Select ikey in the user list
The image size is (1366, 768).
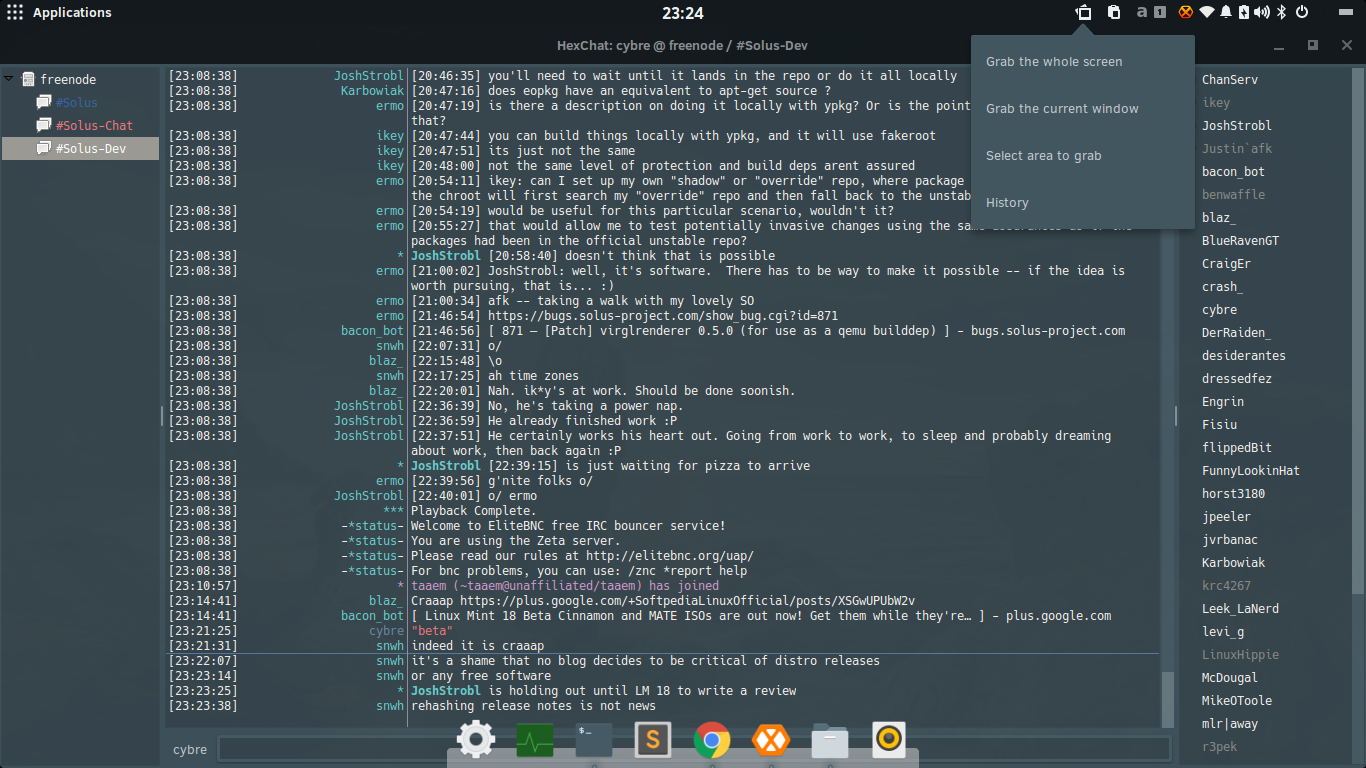1216,102
